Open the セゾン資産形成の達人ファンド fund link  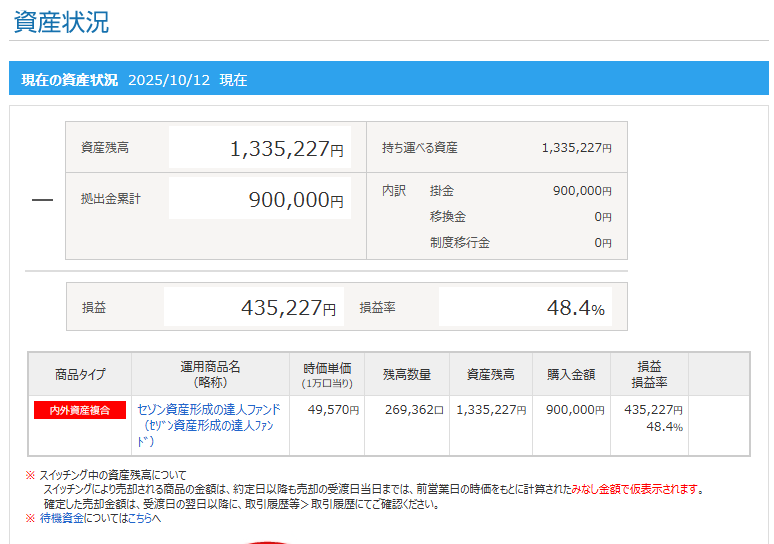click(x=208, y=410)
